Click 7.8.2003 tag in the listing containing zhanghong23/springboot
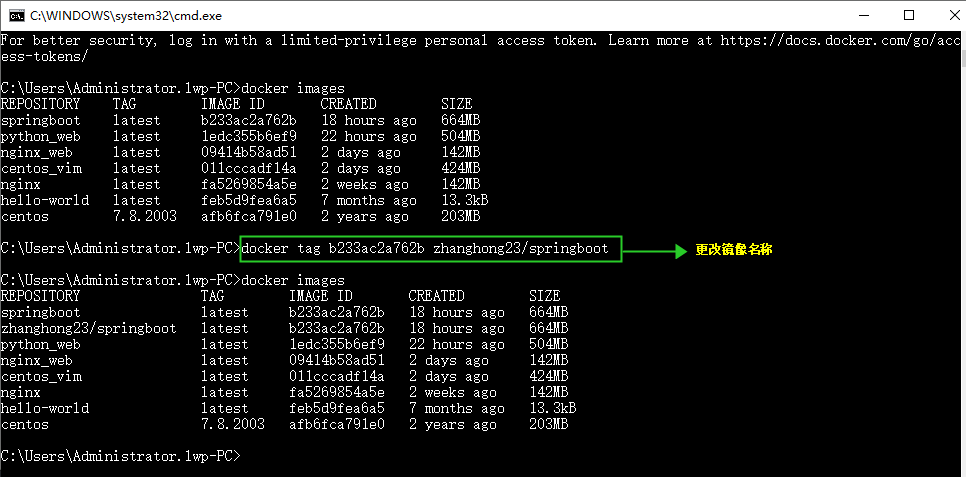This screenshot has width=966, height=477. [x=232, y=425]
